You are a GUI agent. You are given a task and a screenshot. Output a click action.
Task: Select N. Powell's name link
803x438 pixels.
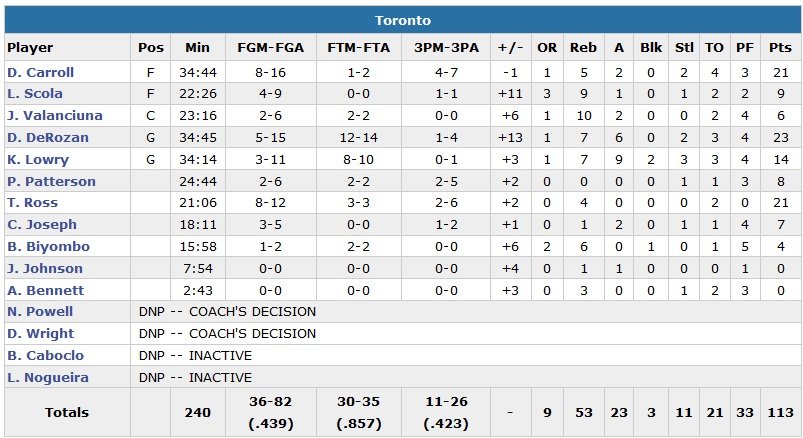coord(39,312)
